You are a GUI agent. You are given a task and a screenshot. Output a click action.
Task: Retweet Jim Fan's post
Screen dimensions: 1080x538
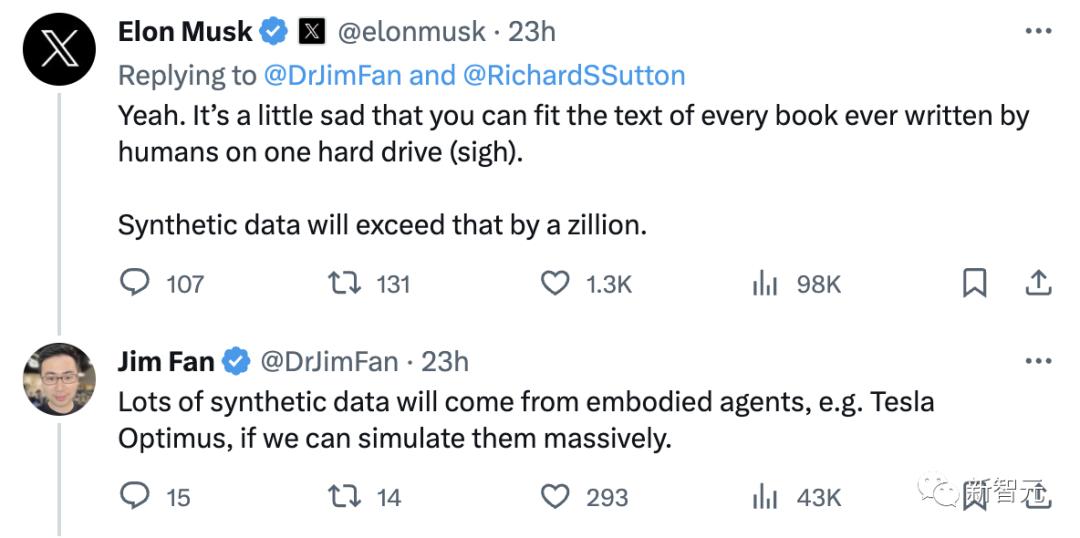[x=345, y=496]
